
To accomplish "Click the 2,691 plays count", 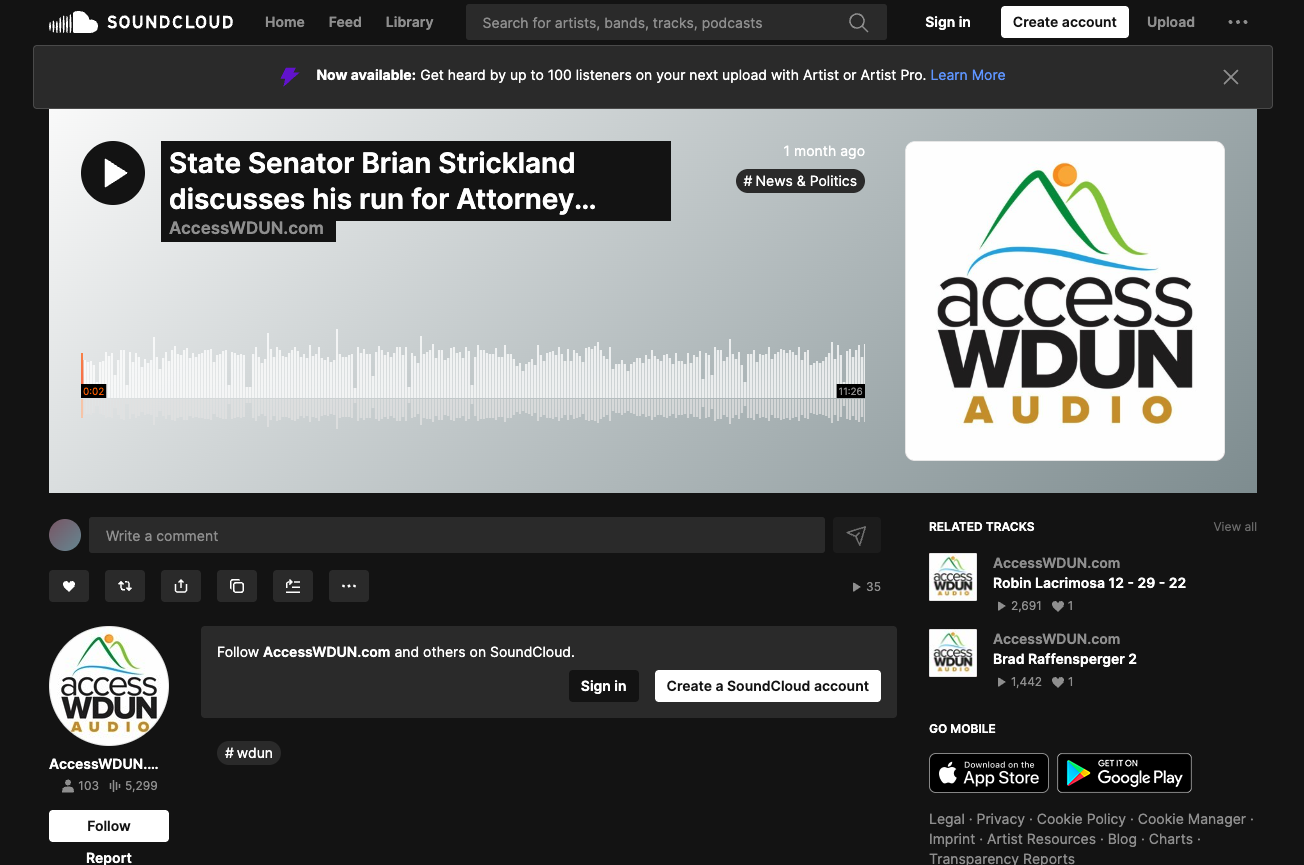I will tap(1020, 606).
